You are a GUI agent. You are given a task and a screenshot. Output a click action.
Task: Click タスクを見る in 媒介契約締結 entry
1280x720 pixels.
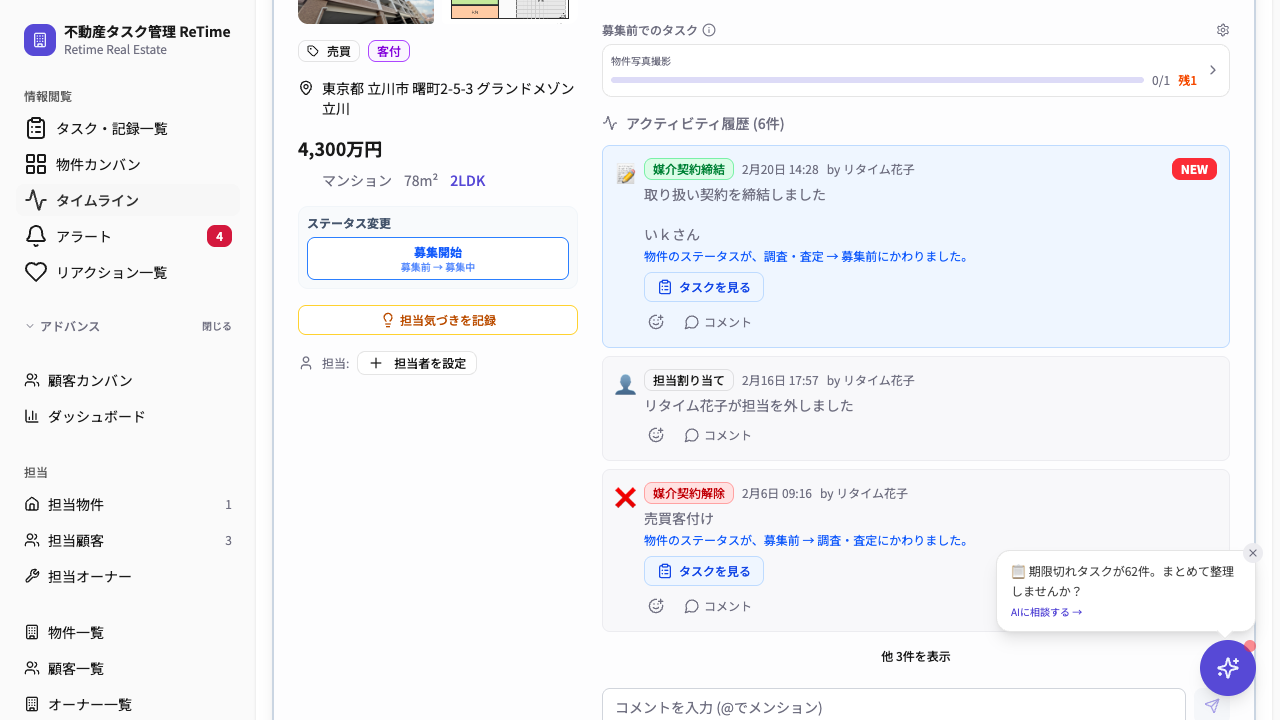click(x=704, y=287)
